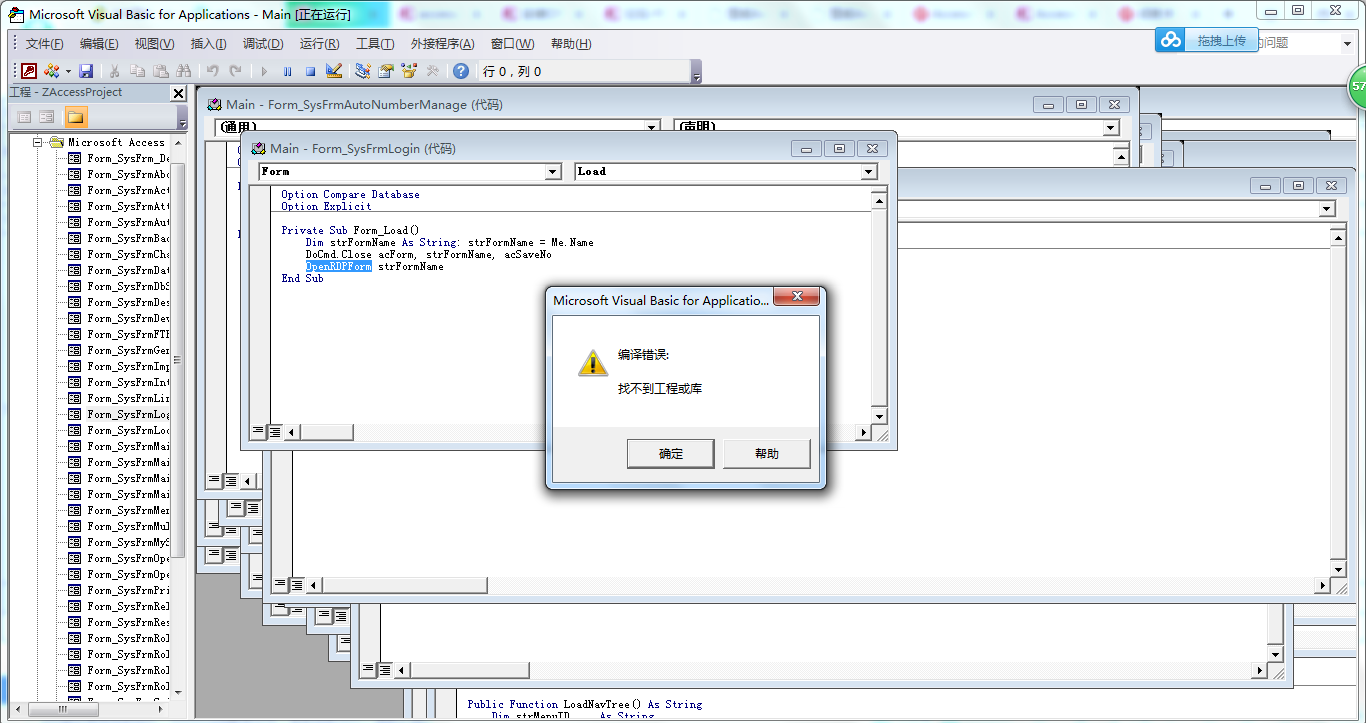Open the Form object dropdown in SysFrmLogin window
1366x723 pixels.
pyautogui.click(x=553, y=172)
